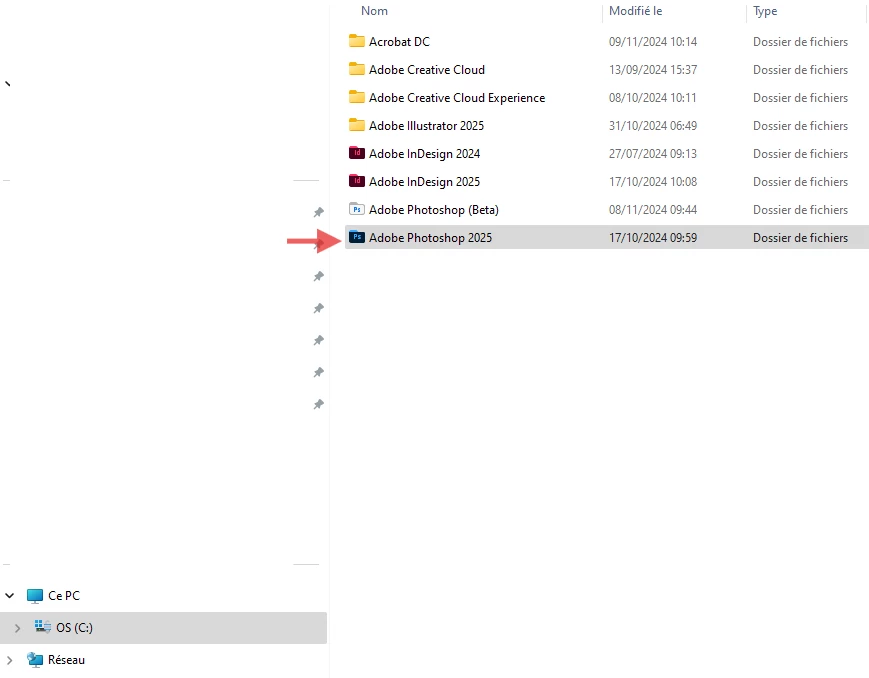Select the Adobe Illustrator 2025 folder icon
This screenshot has width=869, height=678.
[x=356, y=125]
